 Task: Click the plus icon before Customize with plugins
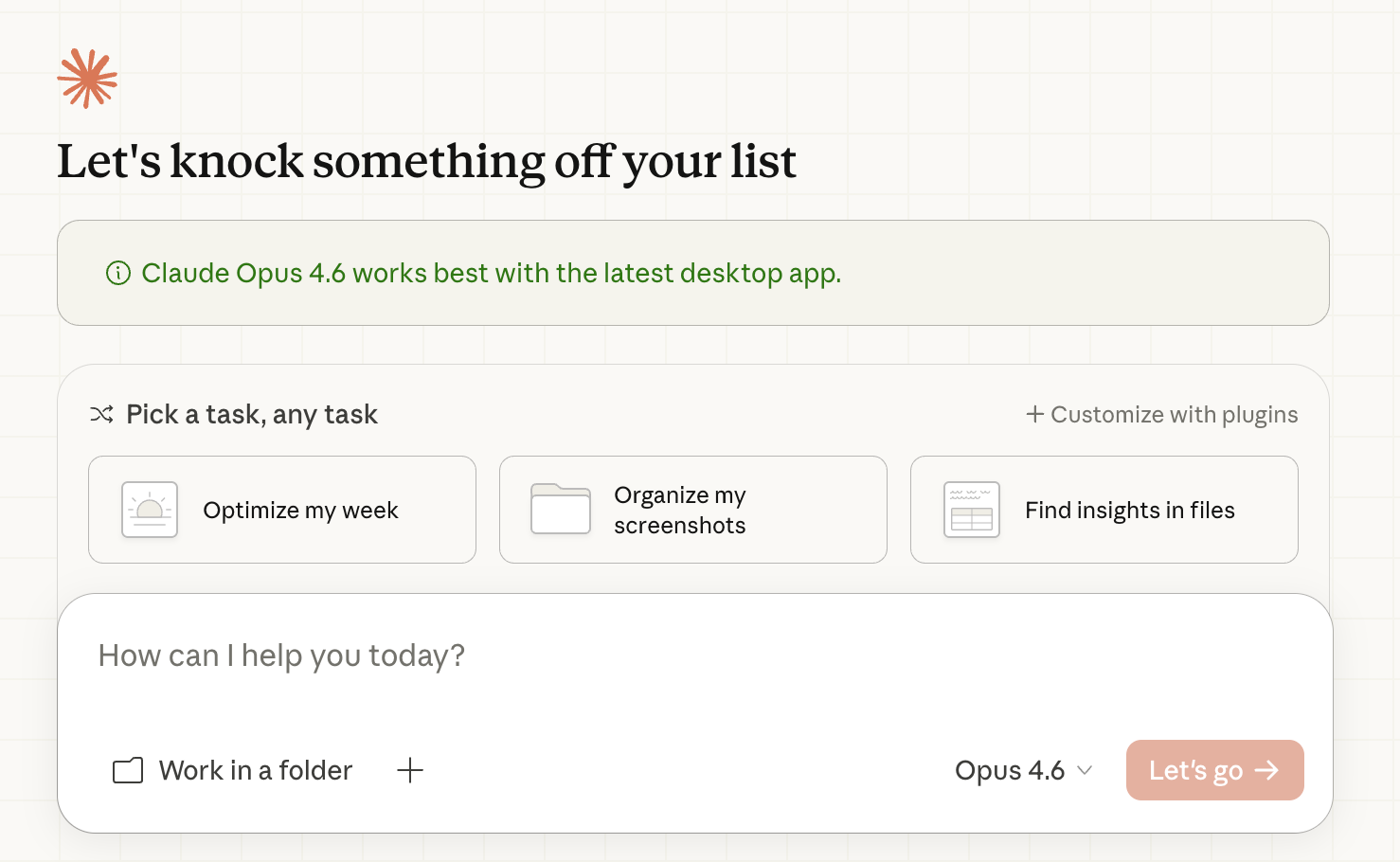coord(1035,414)
